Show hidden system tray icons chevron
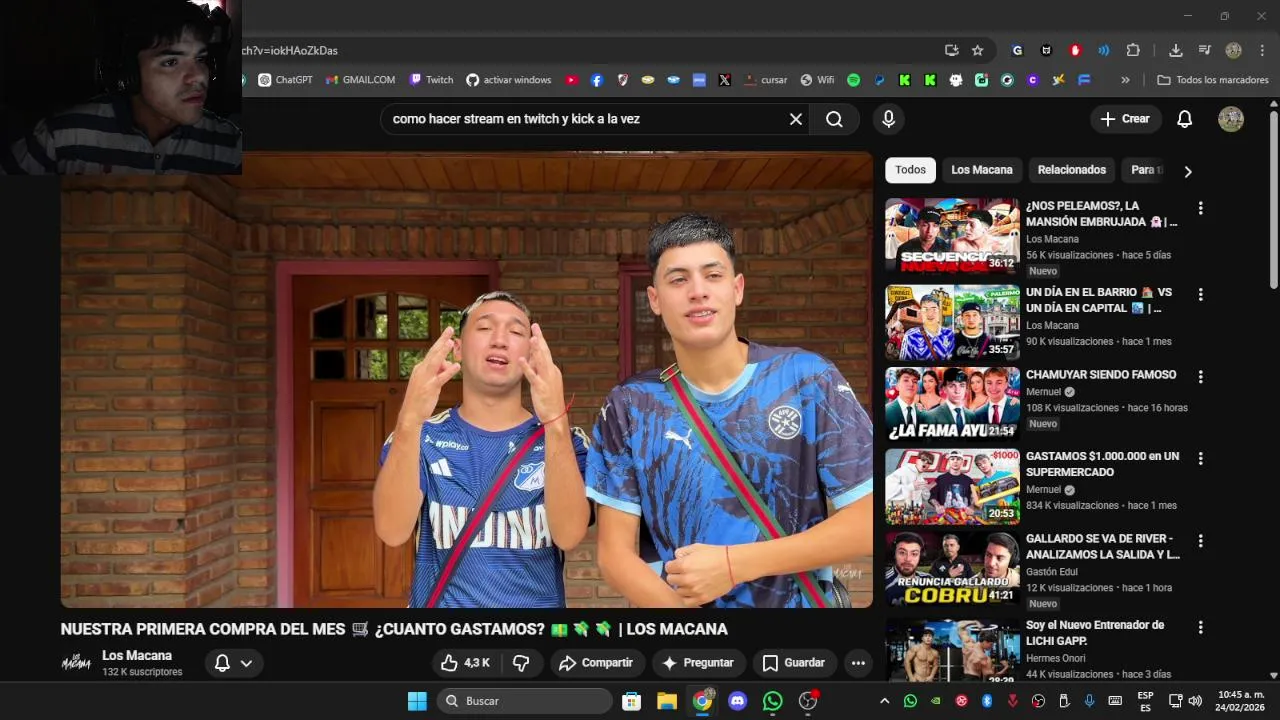 click(x=884, y=701)
